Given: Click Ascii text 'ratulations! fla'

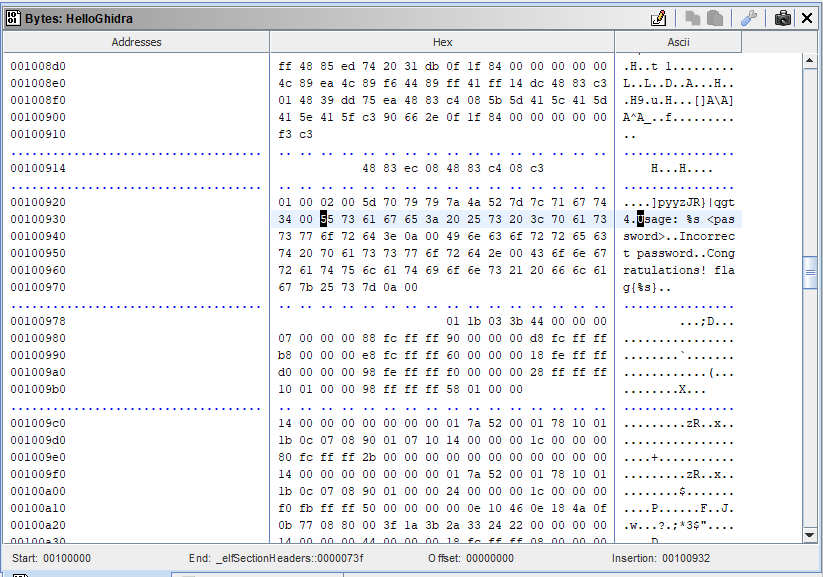Looking at the screenshot, I should point(679,270).
